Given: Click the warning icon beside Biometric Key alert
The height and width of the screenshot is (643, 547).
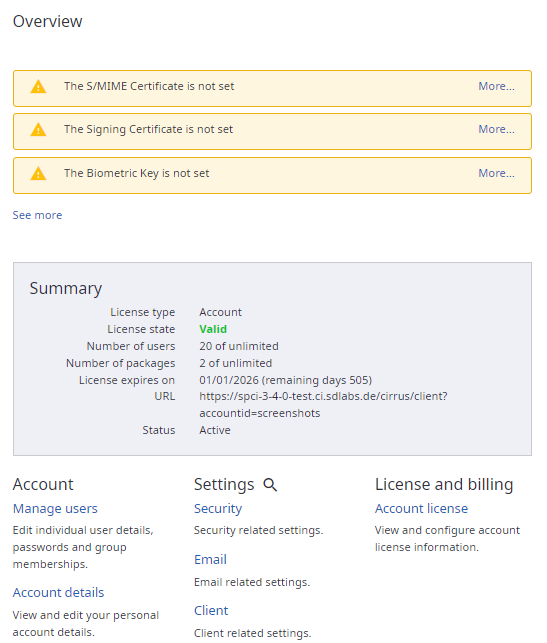Looking at the screenshot, I should click(x=38, y=173).
